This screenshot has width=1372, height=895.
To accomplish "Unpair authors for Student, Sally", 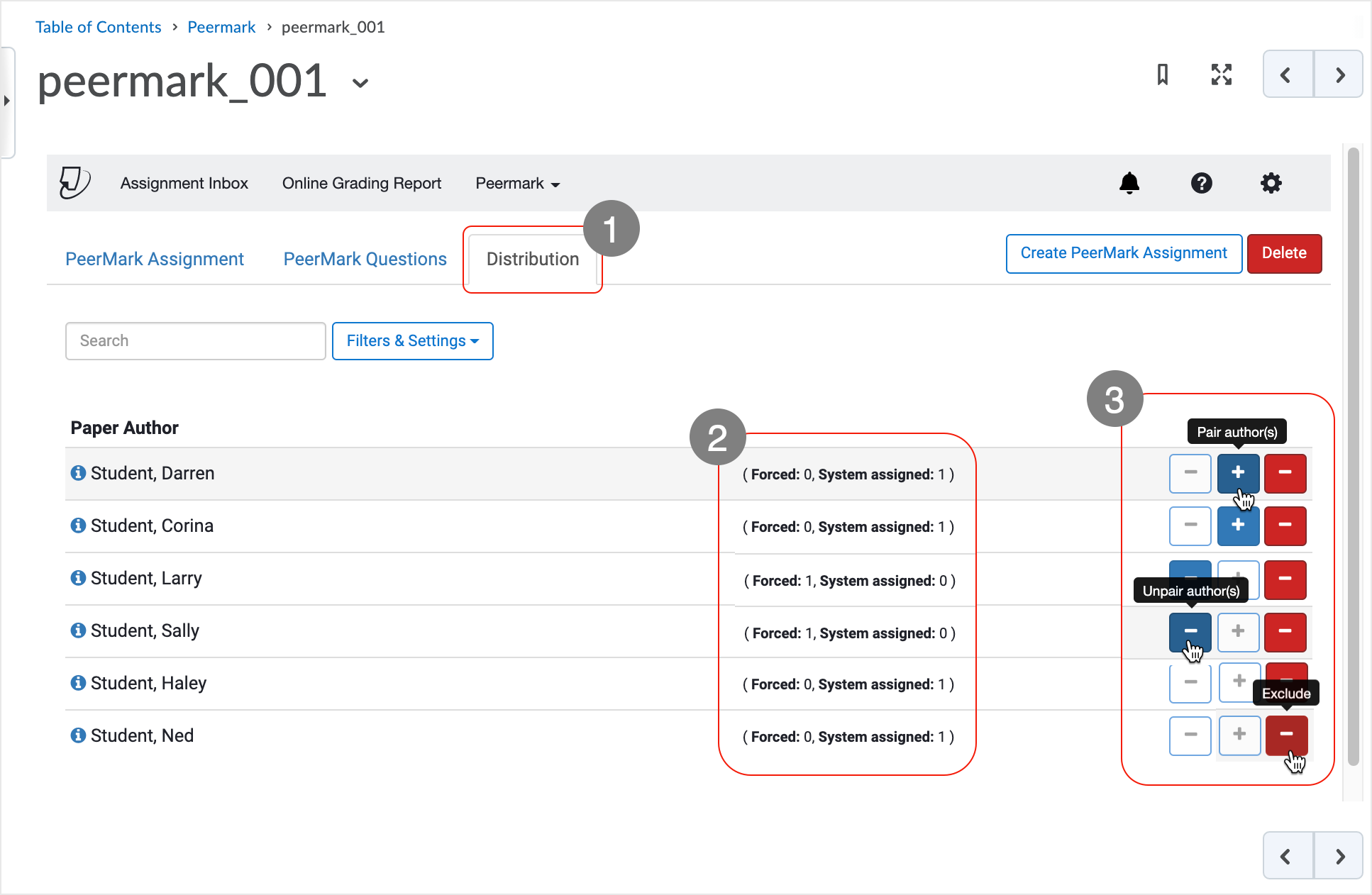I will point(1190,632).
